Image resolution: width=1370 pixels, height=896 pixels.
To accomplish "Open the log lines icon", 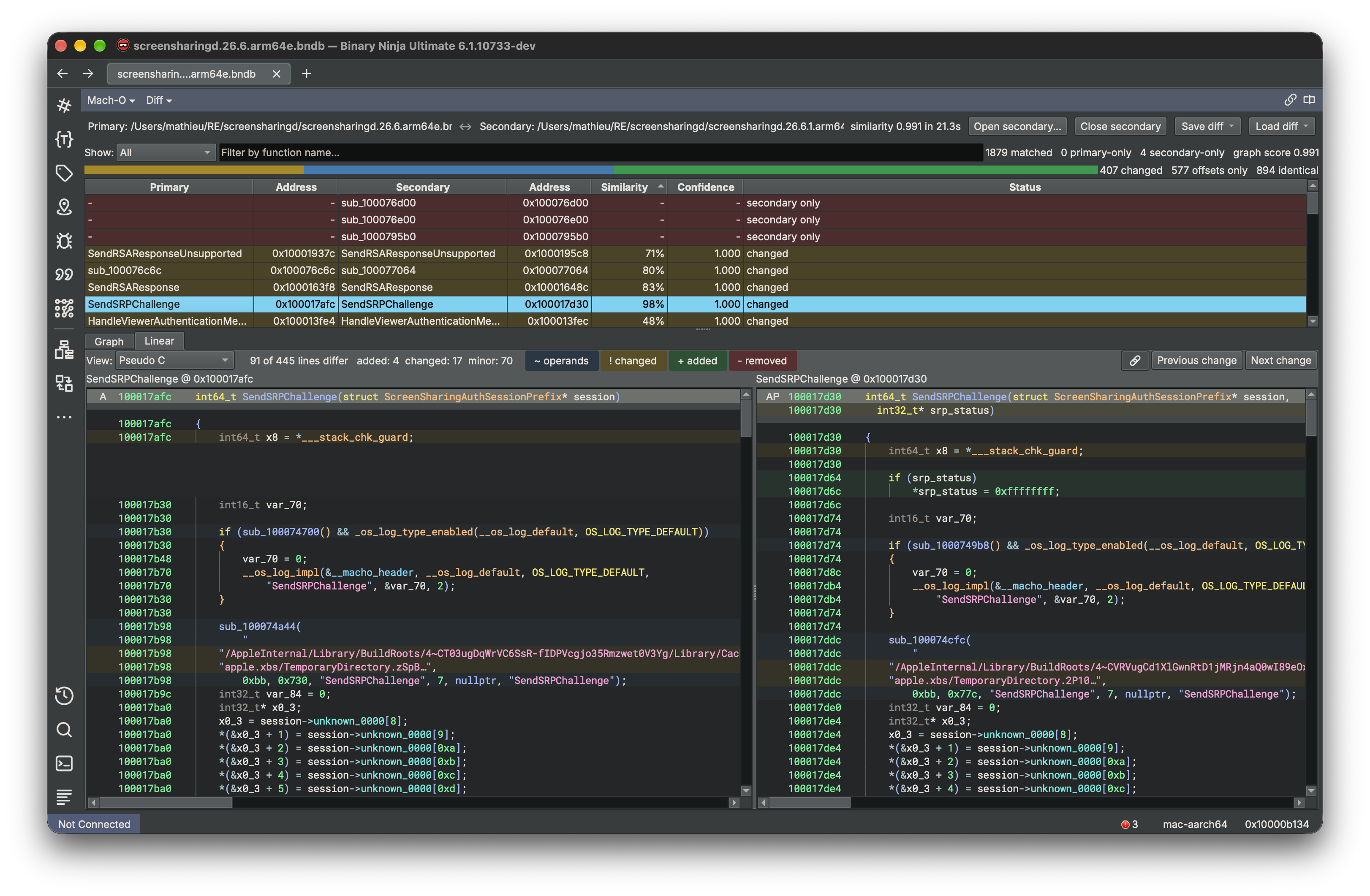I will tap(64, 797).
